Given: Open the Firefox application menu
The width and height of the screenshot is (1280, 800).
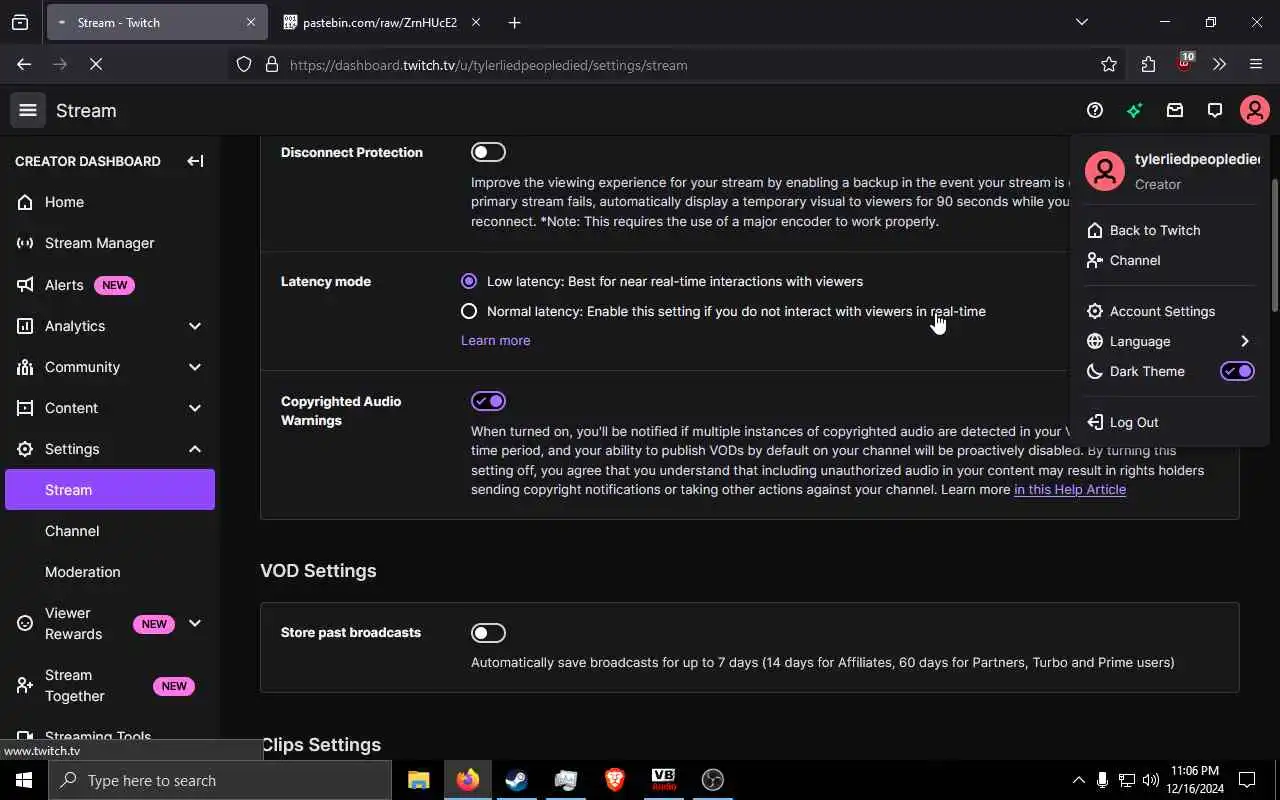Looking at the screenshot, I should [x=1256, y=65].
